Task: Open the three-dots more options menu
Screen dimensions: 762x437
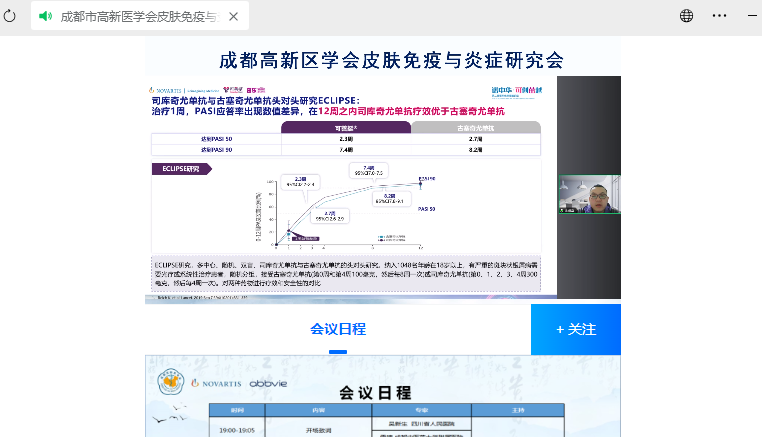Action: pyautogui.click(x=719, y=16)
